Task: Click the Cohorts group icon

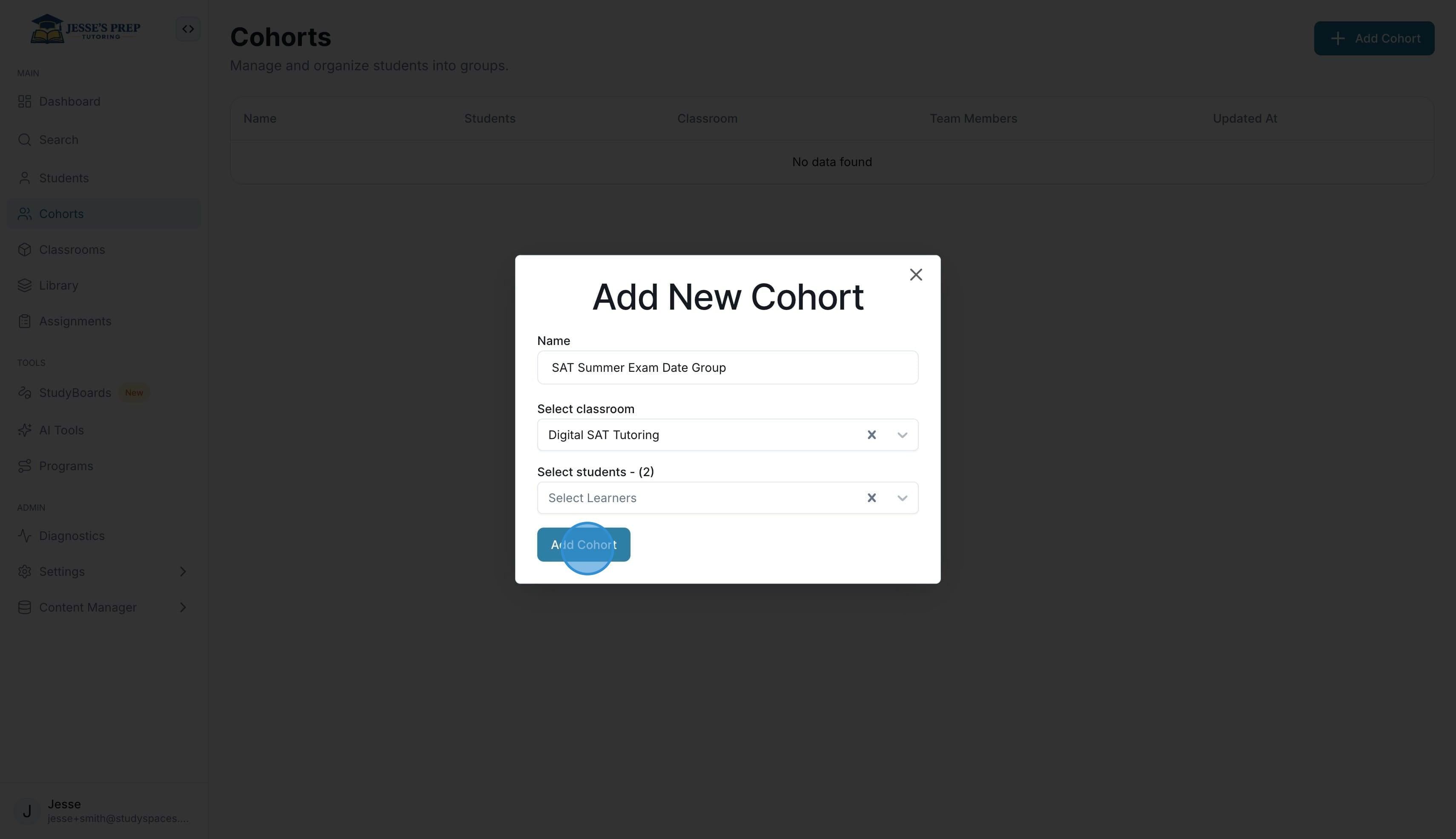Action: (24, 214)
